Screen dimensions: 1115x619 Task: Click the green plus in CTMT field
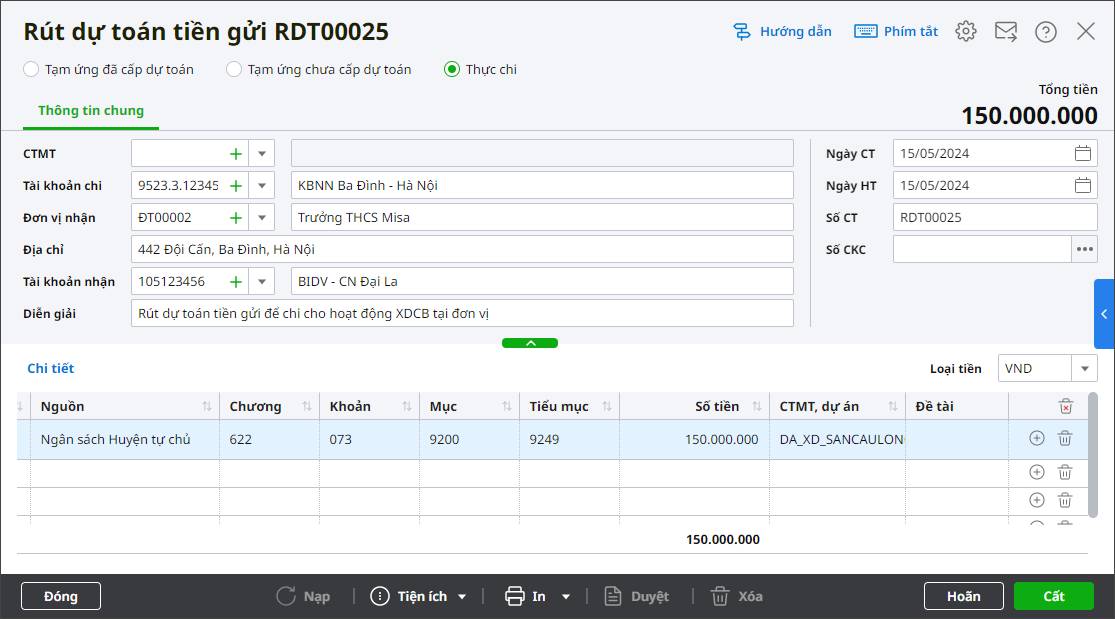pos(236,154)
